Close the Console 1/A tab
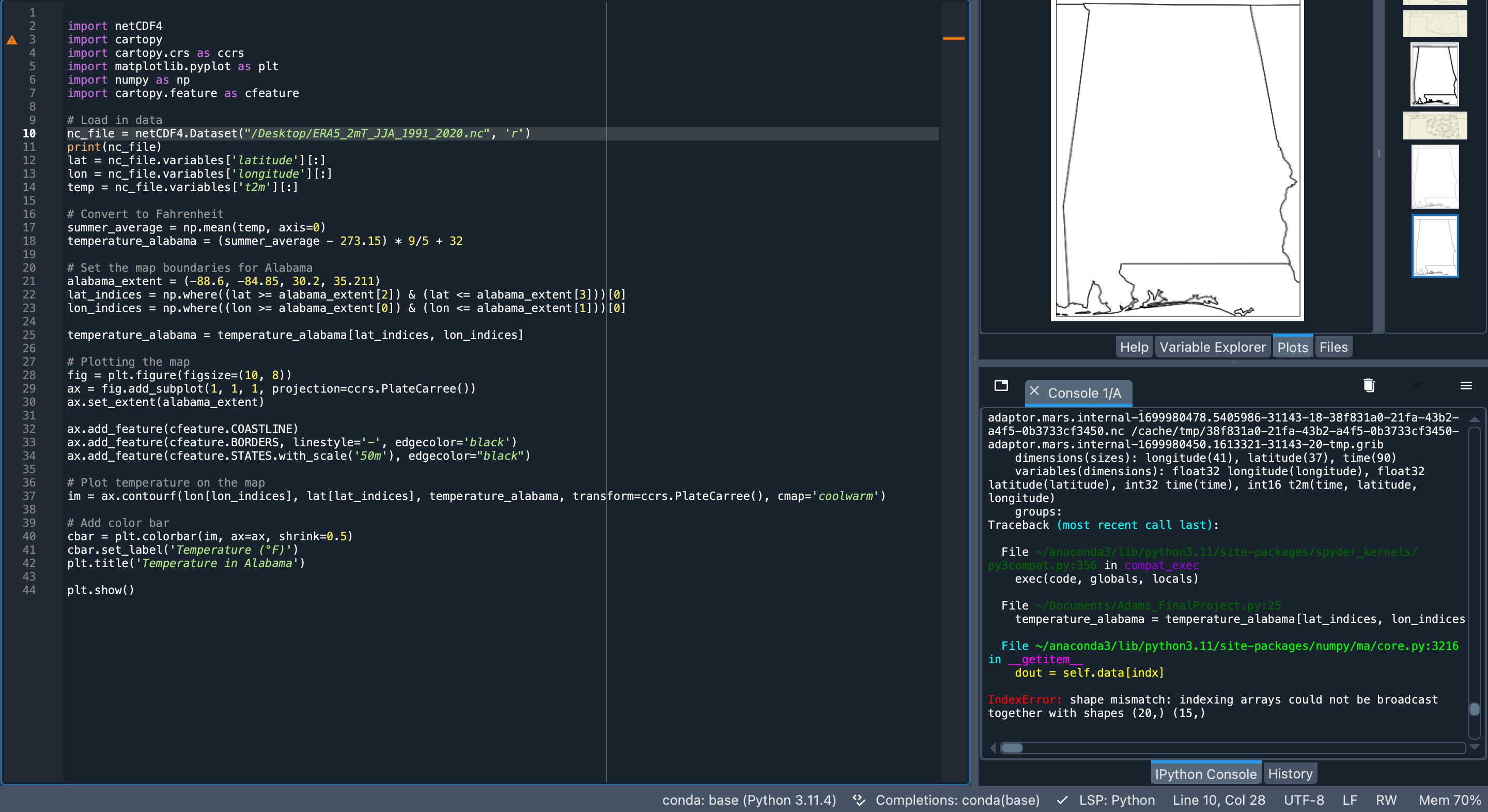The height and width of the screenshot is (812, 1488). click(x=1034, y=391)
